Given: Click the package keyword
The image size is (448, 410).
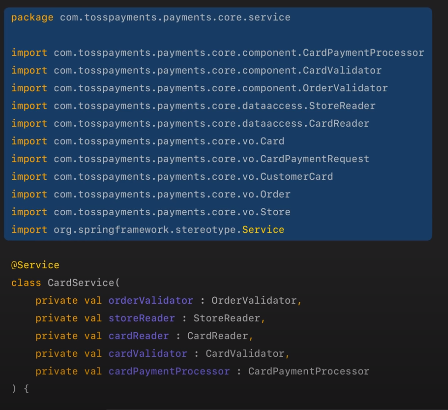Looking at the screenshot, I should click(32, 18).
